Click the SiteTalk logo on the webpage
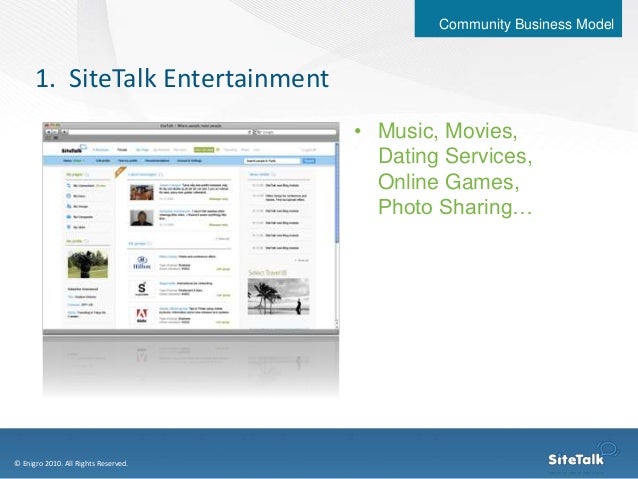 coord(74,149)
